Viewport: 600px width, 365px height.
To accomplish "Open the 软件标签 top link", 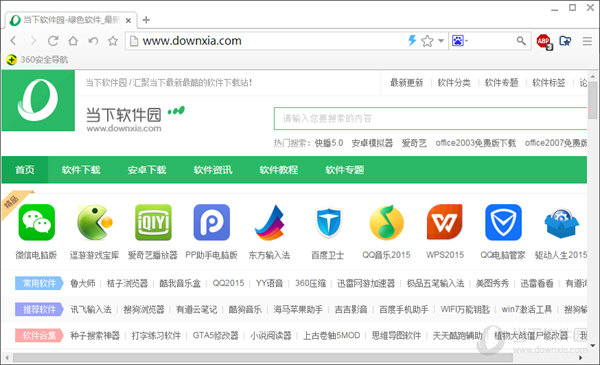I will [549, 83].
